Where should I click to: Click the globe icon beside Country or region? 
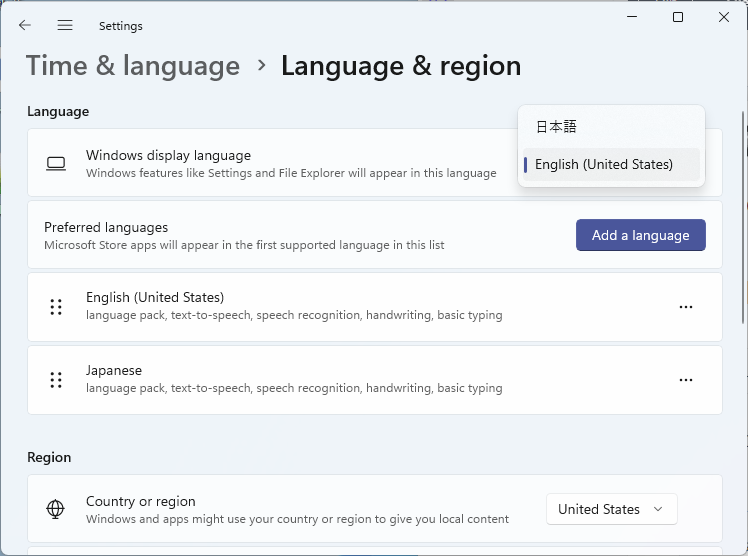coord(56,509)
